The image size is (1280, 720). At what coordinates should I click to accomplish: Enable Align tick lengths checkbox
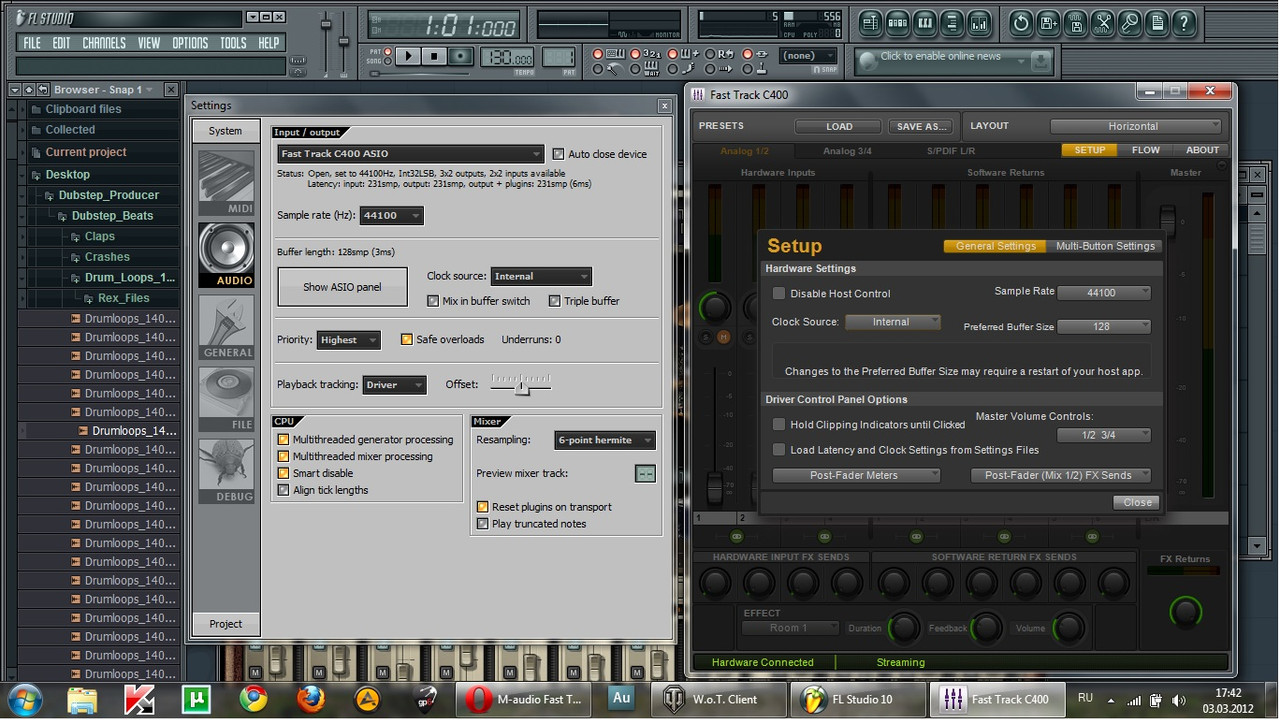coord(284,491)
